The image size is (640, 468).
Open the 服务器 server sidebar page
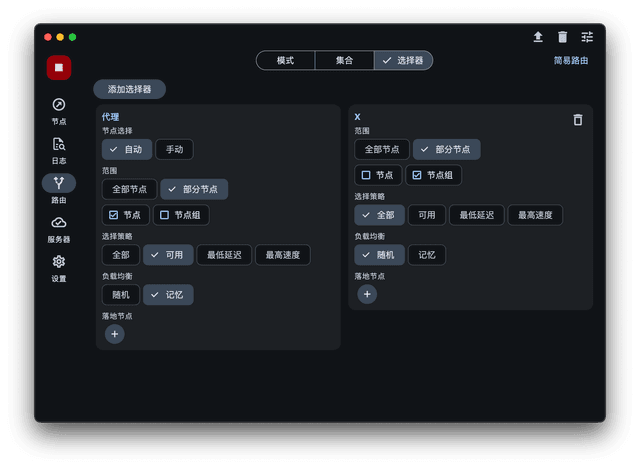[x=59, y=229]
